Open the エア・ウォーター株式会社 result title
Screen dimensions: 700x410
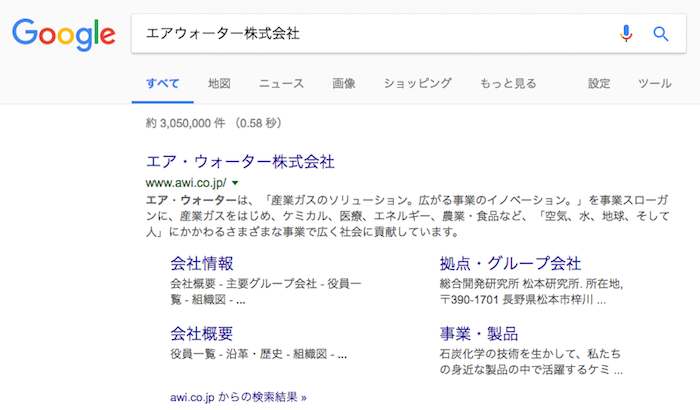pos(240,161)
